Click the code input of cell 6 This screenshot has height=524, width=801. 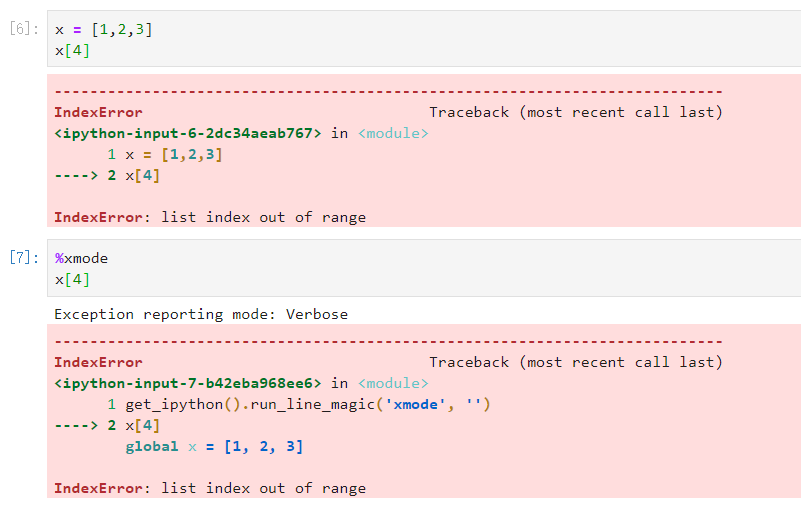[x=424, y=39]
